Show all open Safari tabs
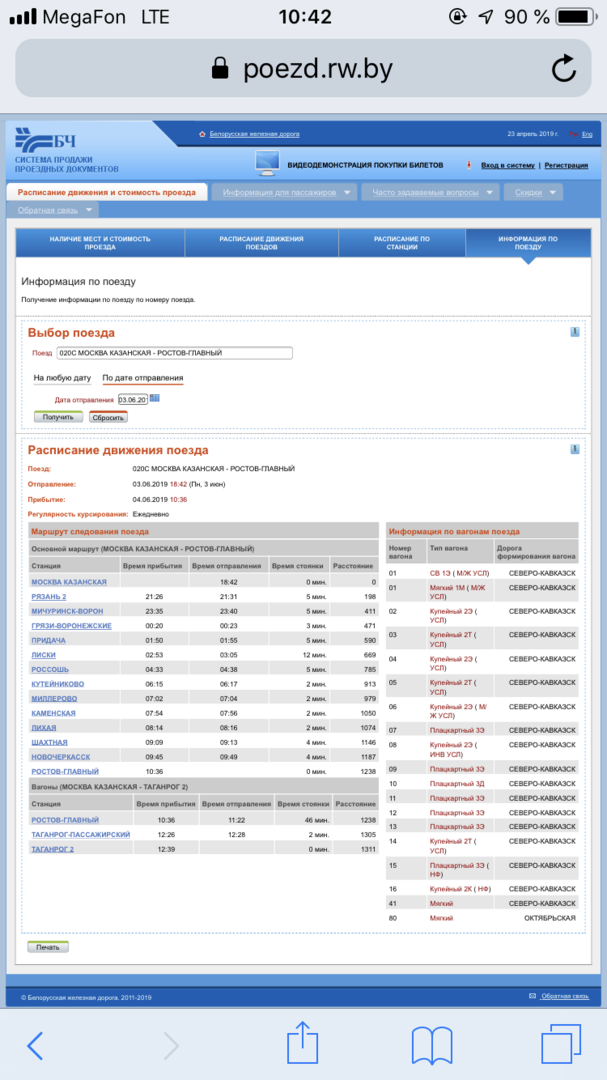This screenshot has width=607, height=1080. pos(561,1045)
